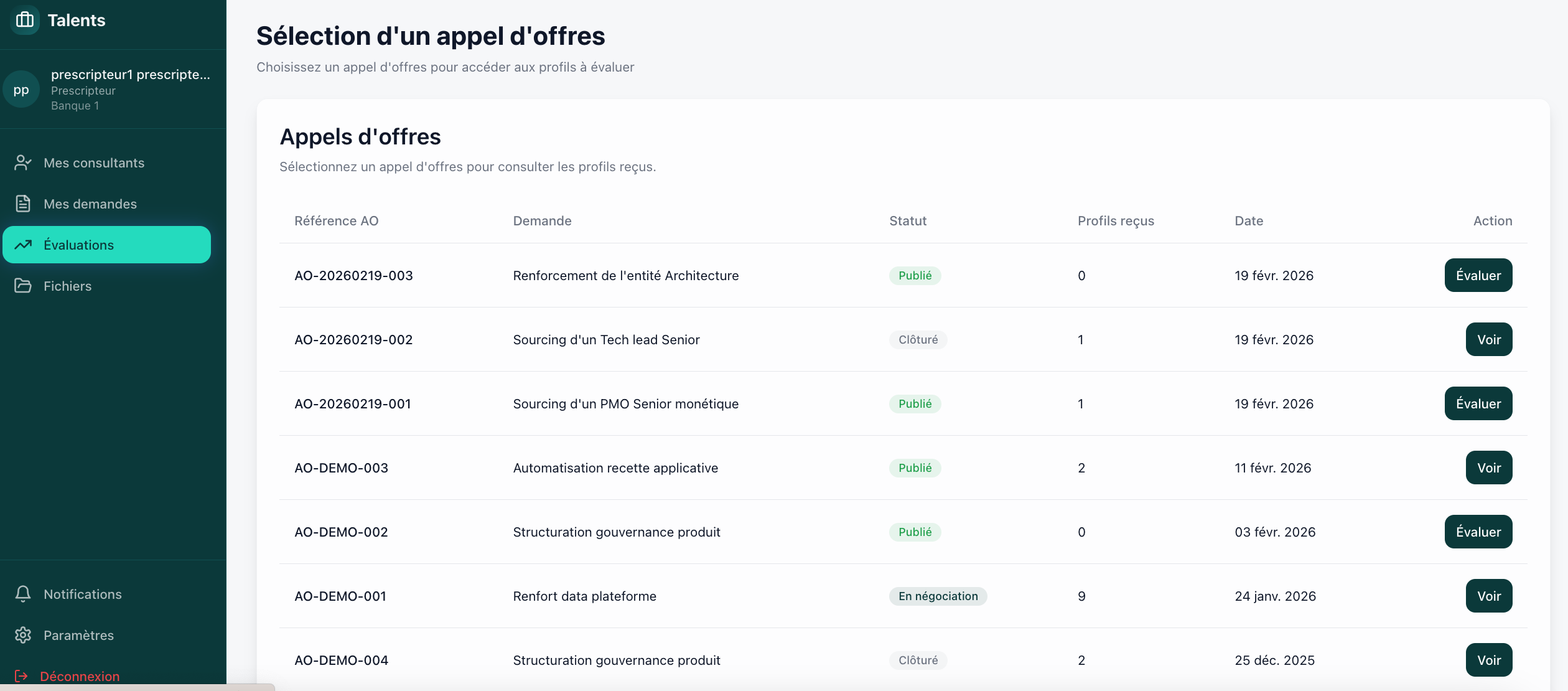This screenshot has width=1568, height=691.
Task: Click the Déconnexion link
Action: (80, 677)
